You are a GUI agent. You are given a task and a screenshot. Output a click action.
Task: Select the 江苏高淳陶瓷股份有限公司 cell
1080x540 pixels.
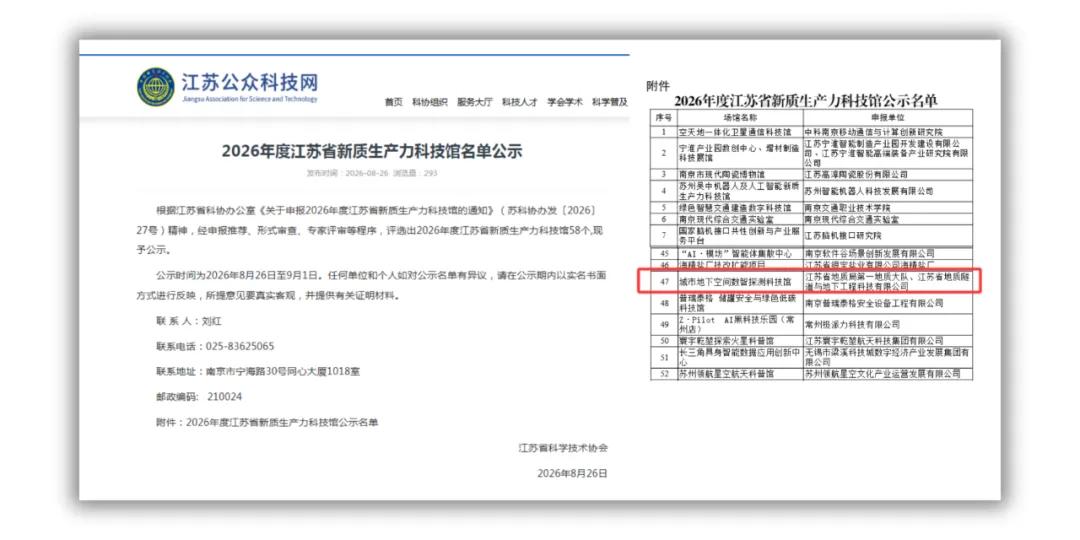click(887, 175)
